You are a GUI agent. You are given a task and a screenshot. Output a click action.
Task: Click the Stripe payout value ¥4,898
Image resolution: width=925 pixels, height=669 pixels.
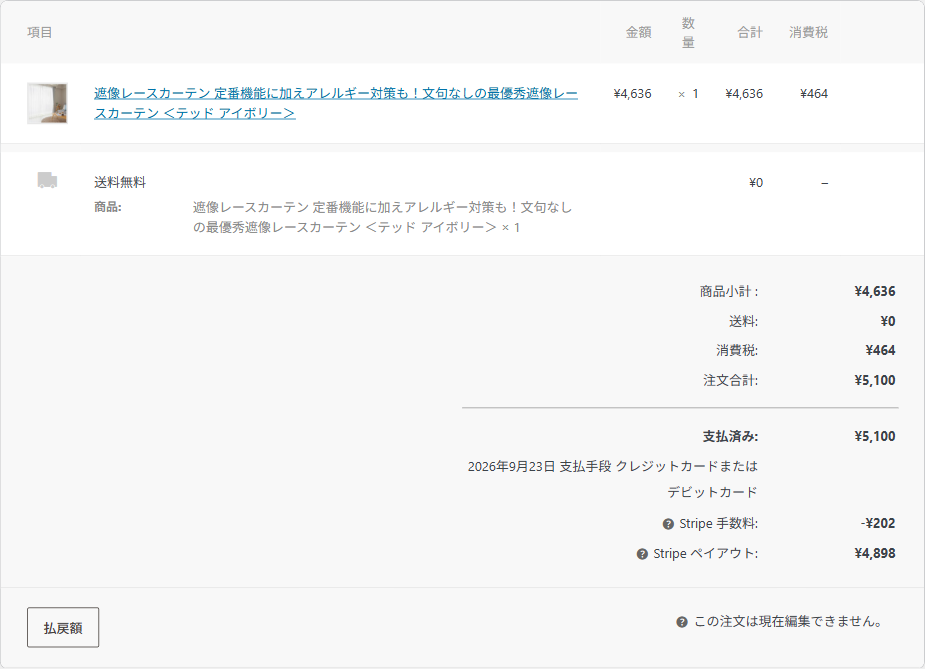875,554
